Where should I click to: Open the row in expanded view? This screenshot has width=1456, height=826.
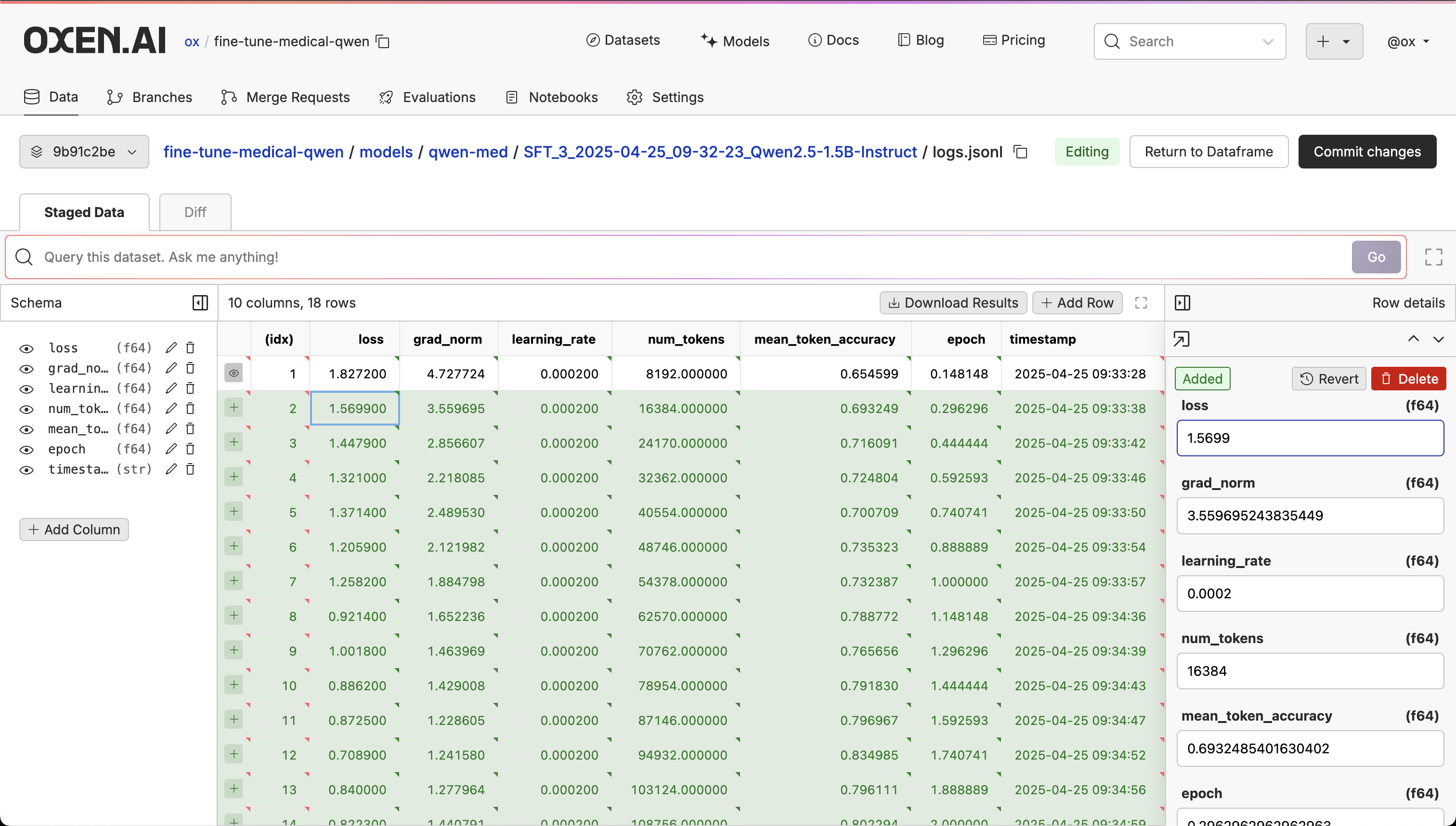pos(1181,339)
